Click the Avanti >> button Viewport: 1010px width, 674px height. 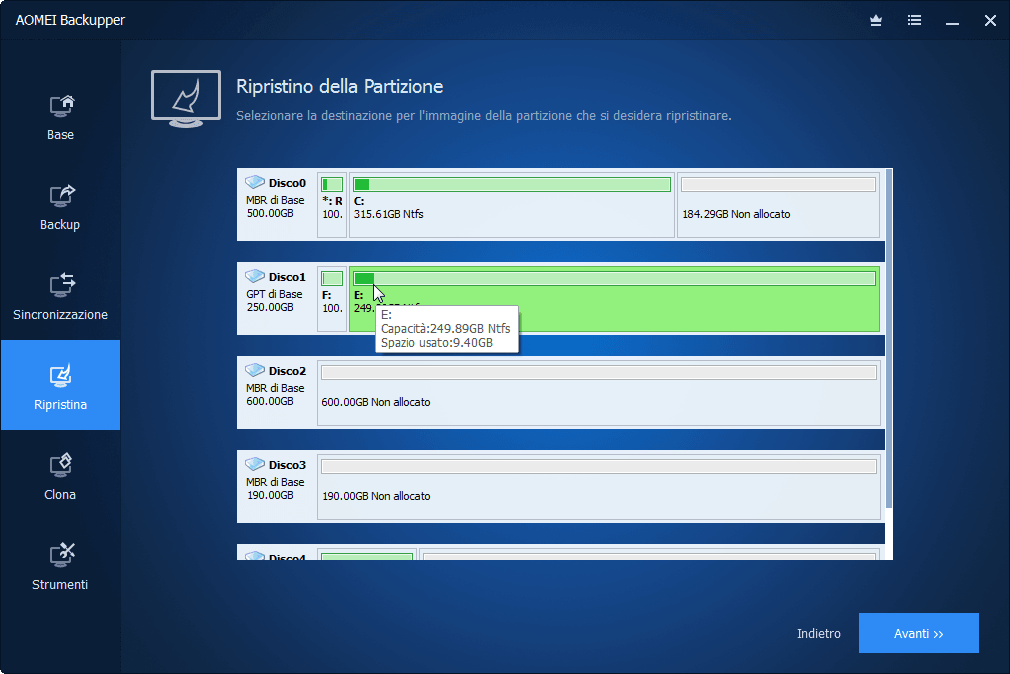pyautogui.click(x=919, y=633)
